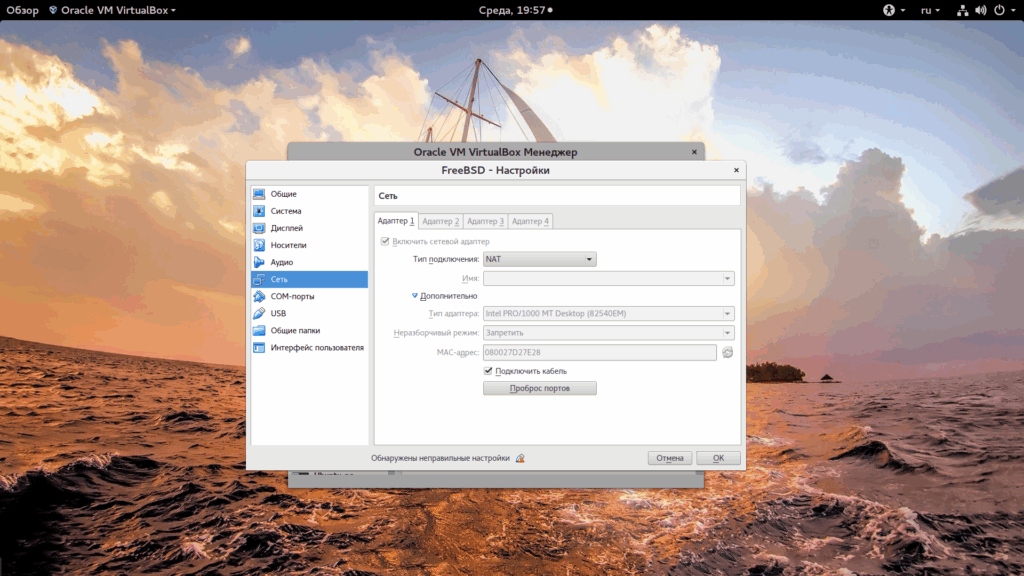The image size is (1024, 576).
Task: Regenerate MAC address with refresh icon
Action: 728,353
